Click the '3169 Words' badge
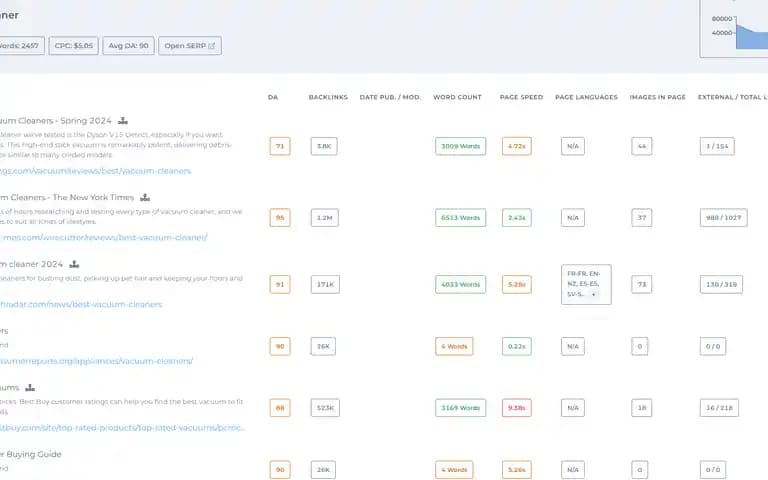The height and width of the screenshot is (480, 768). click(460, 408)
